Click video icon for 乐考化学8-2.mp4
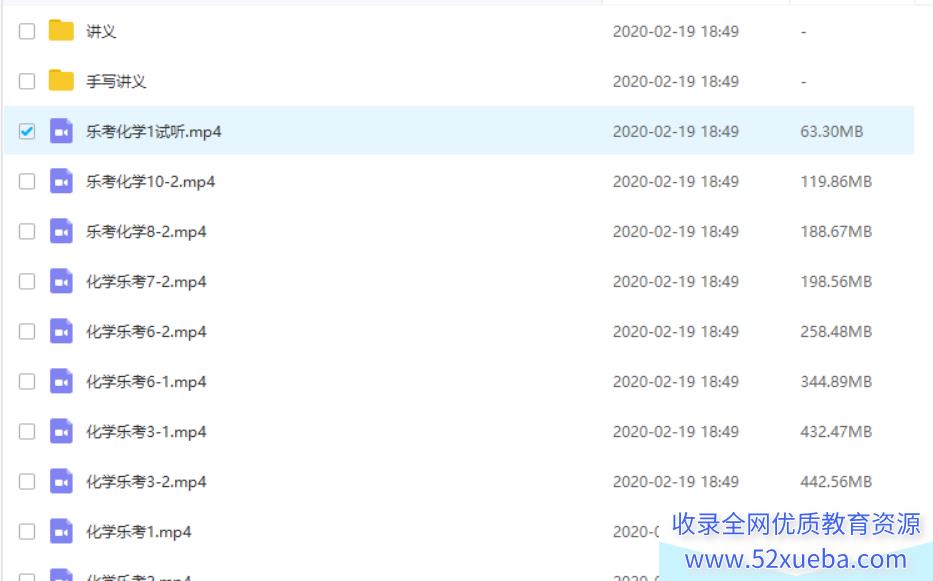Image resolution: width=933 pixels, height=581 pixels. tap(61, 231)
